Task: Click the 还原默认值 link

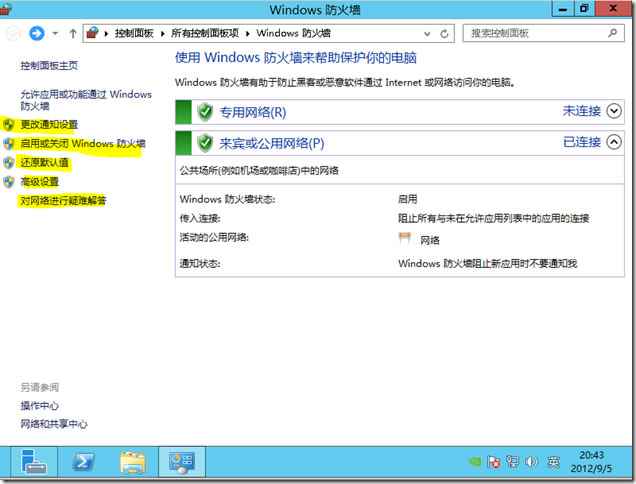Action: click(x=44, y=162)
